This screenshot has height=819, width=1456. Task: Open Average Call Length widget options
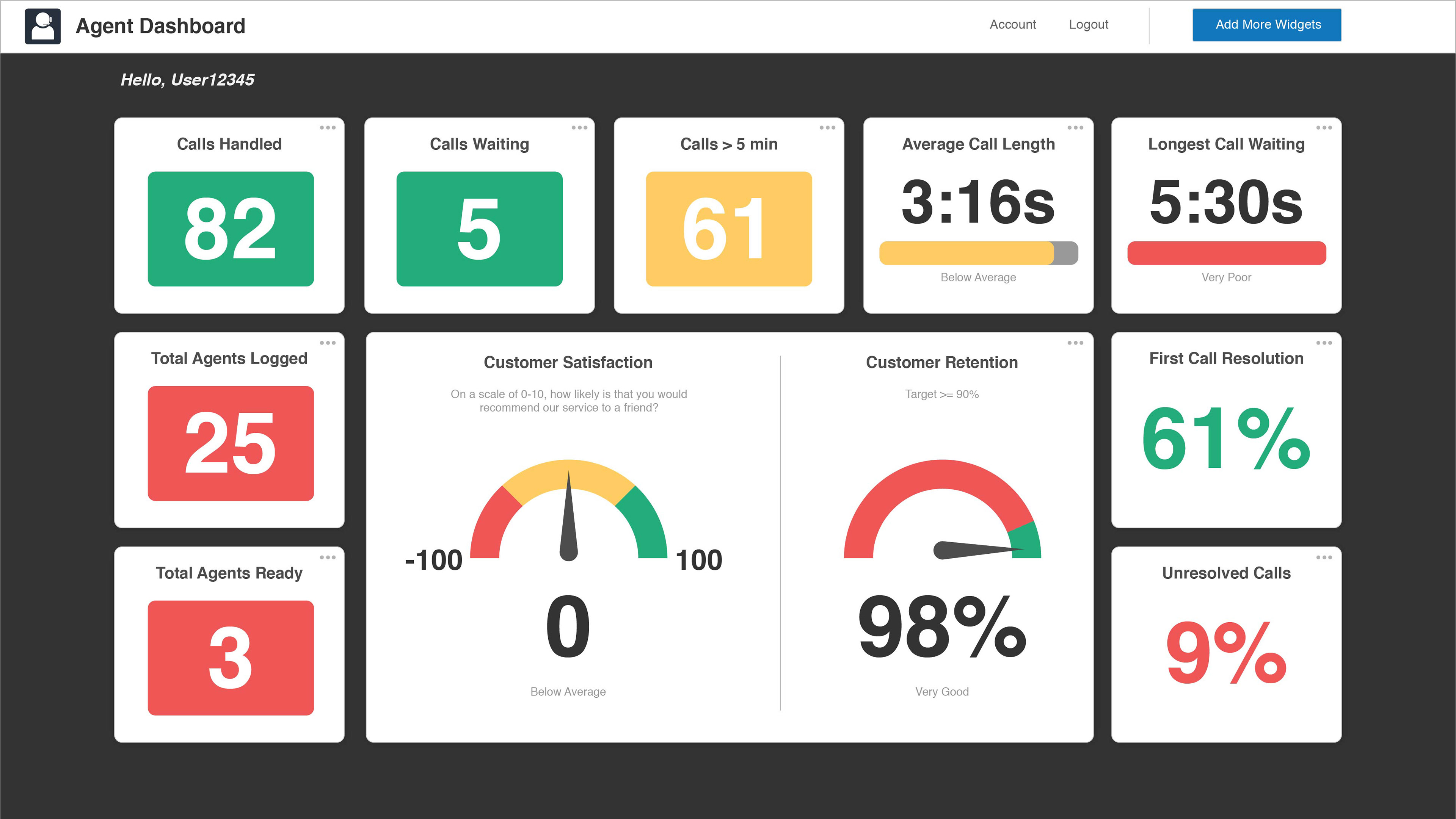point(1075,128)
